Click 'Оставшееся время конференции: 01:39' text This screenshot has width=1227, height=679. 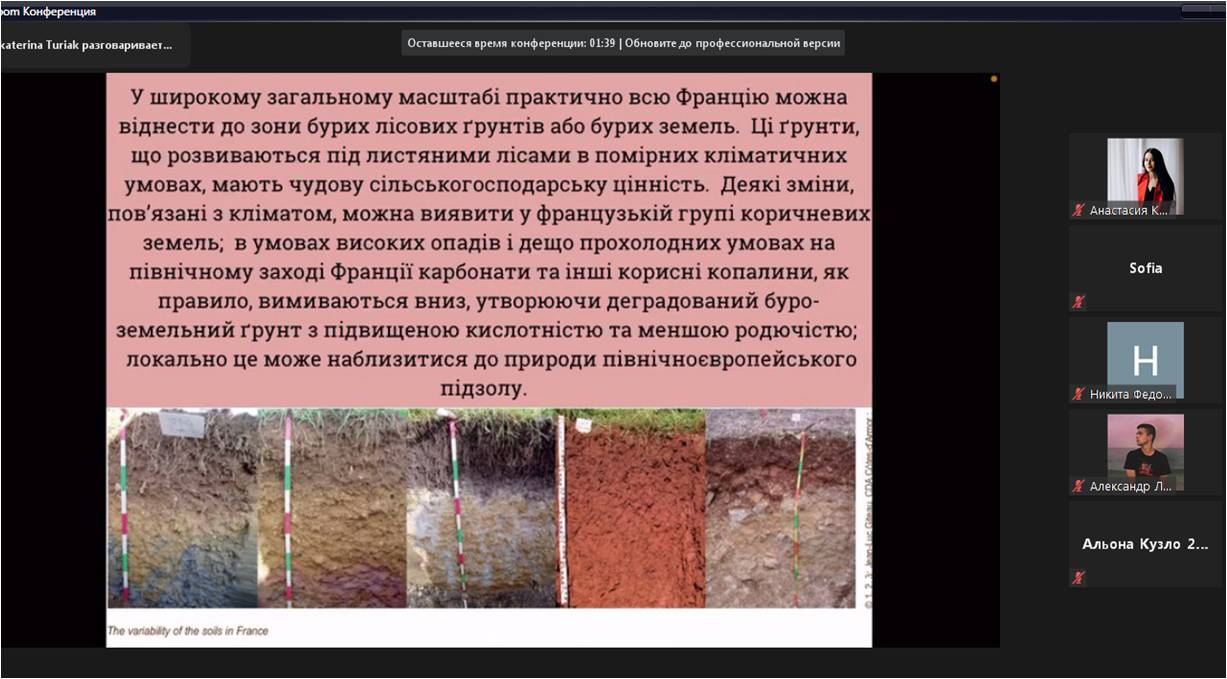click(x=511, y=44)
